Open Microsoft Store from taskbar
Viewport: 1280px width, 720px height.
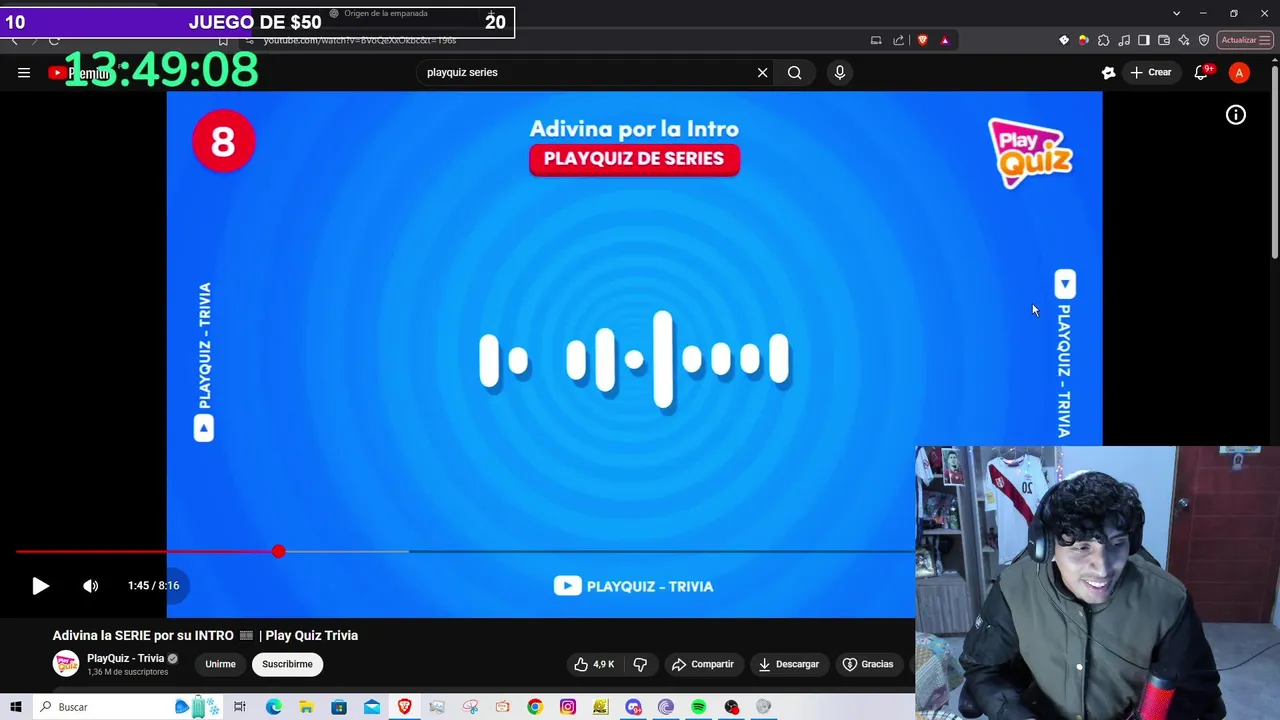click(x=339, y=707)
